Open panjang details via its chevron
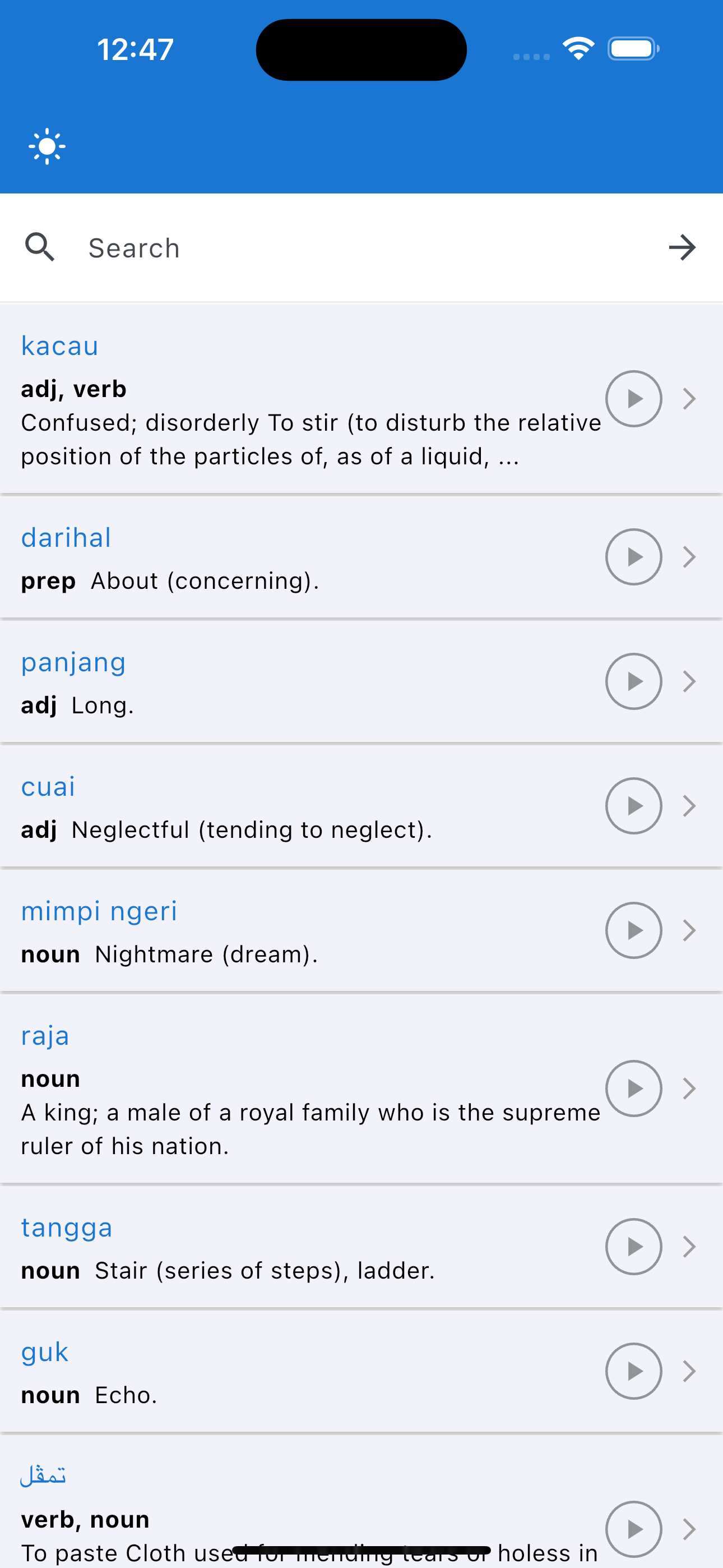The width and height of the screenshot is (723, 1568). tap(689, 681)
